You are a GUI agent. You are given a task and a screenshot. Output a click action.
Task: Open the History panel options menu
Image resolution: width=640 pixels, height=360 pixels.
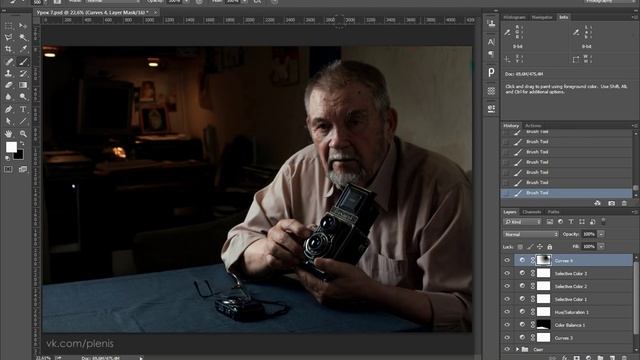(634, 126)
